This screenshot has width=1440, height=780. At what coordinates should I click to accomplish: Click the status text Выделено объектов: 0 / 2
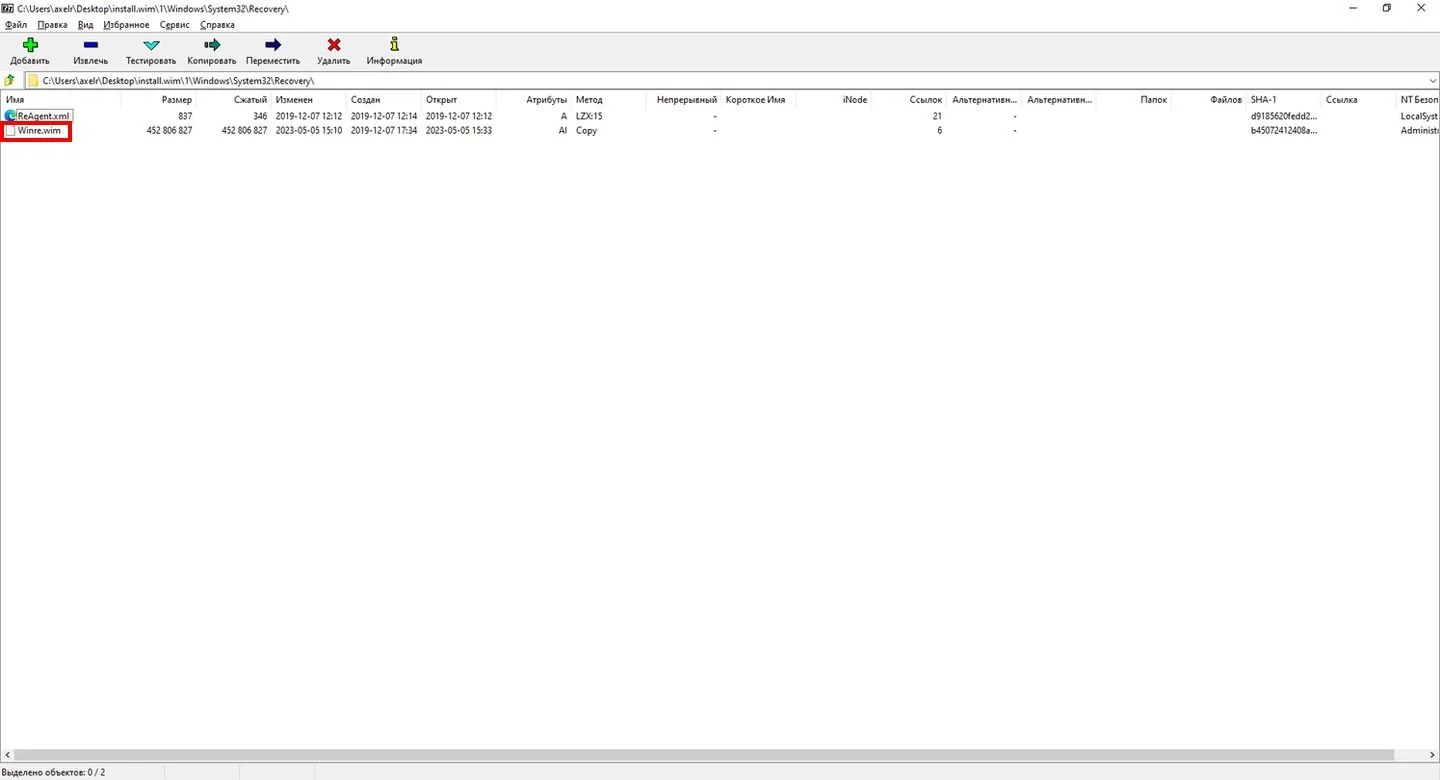[x=54, y=772]
